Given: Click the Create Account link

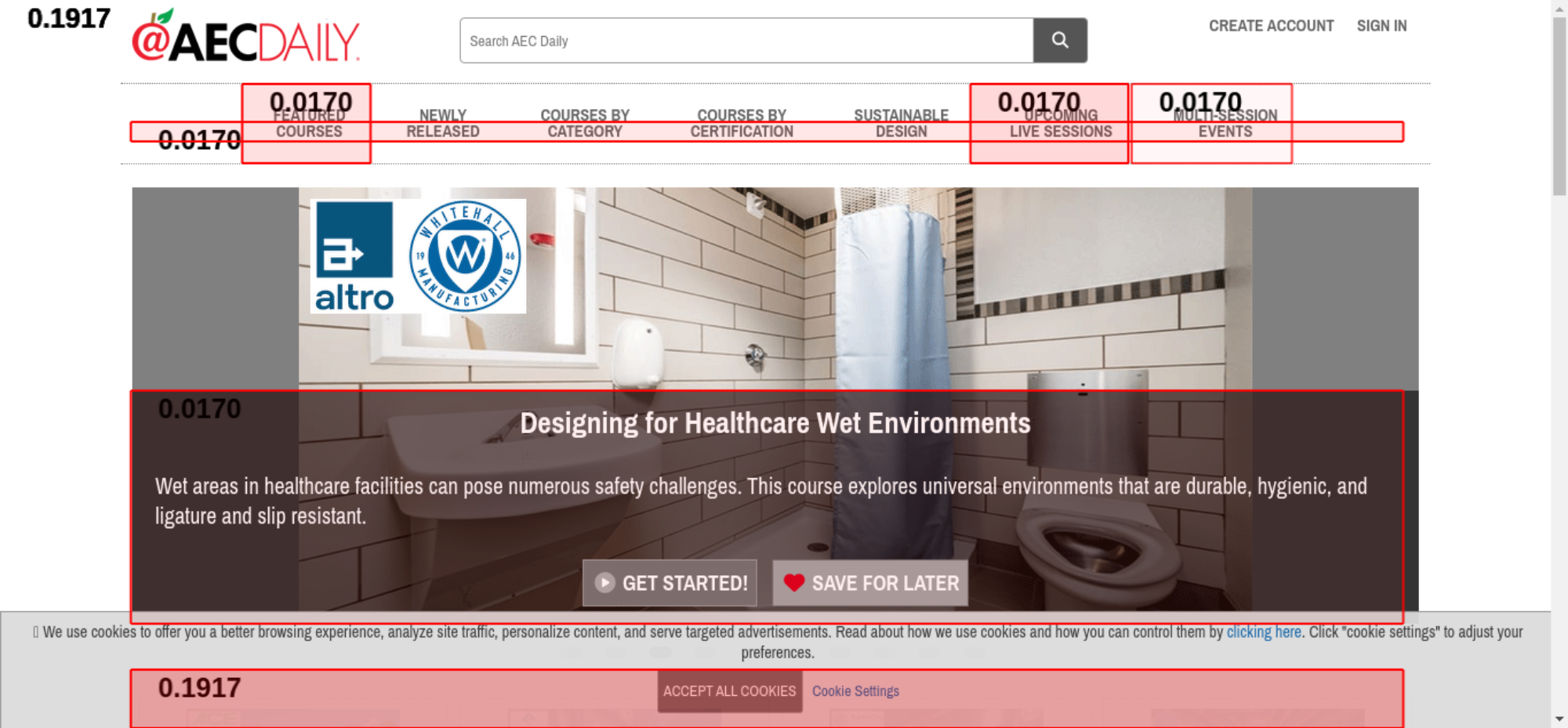Looking at the screenshot, I should [1271, 26].
